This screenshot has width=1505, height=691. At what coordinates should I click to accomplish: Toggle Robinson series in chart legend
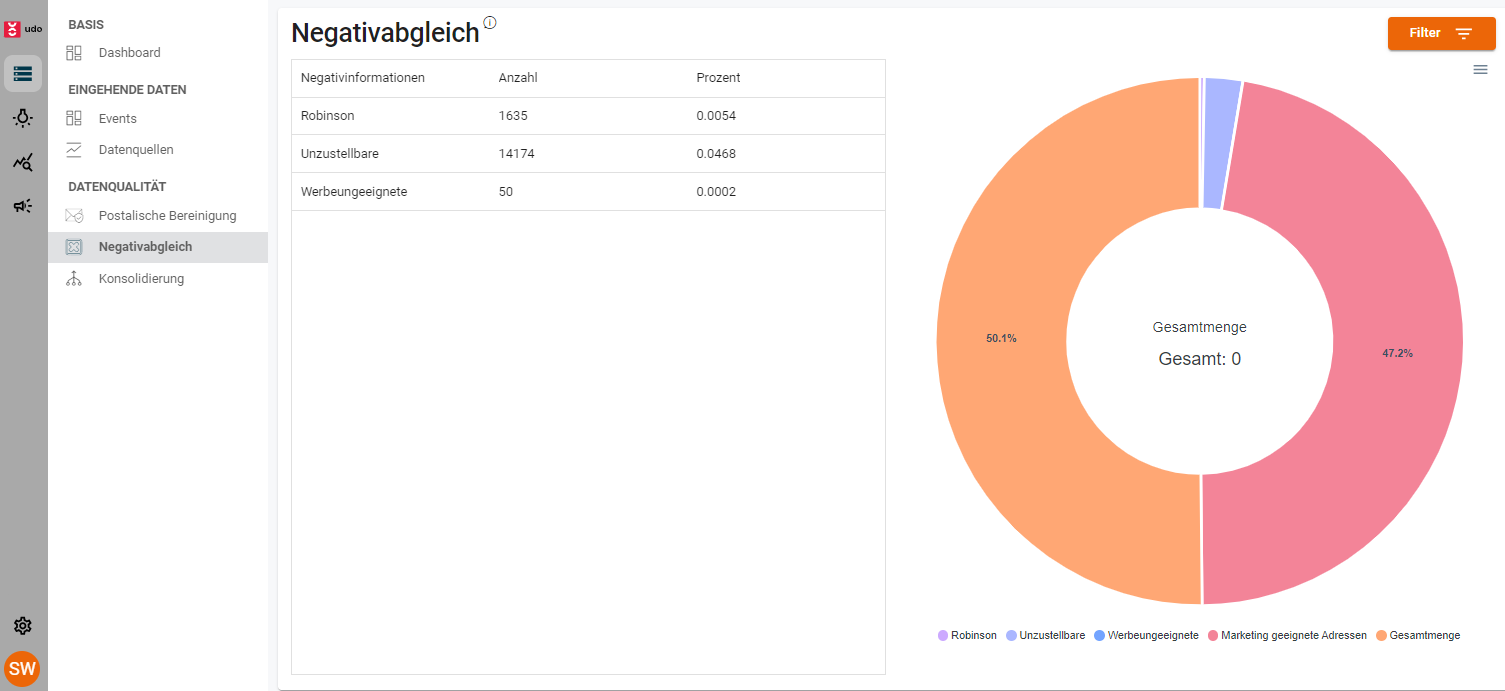coord(967,635)
